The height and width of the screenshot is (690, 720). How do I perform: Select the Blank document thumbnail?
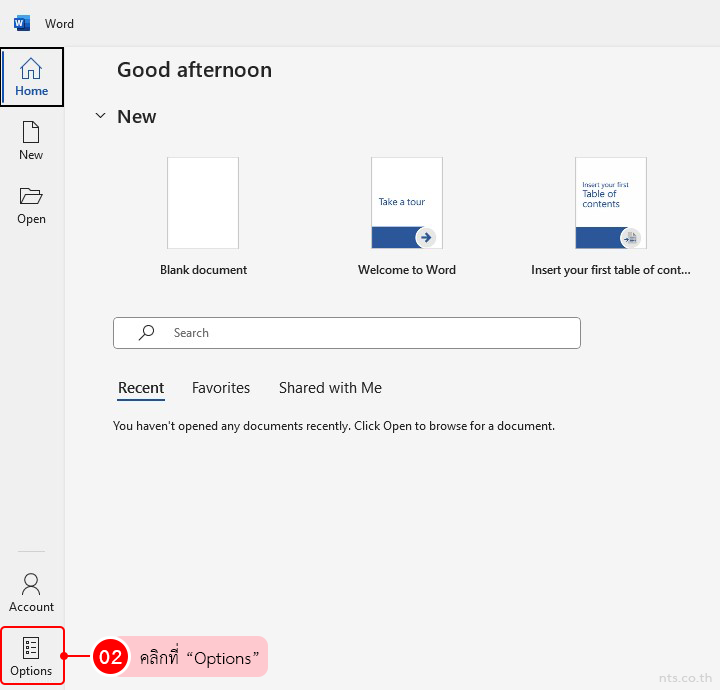[203, 203]
